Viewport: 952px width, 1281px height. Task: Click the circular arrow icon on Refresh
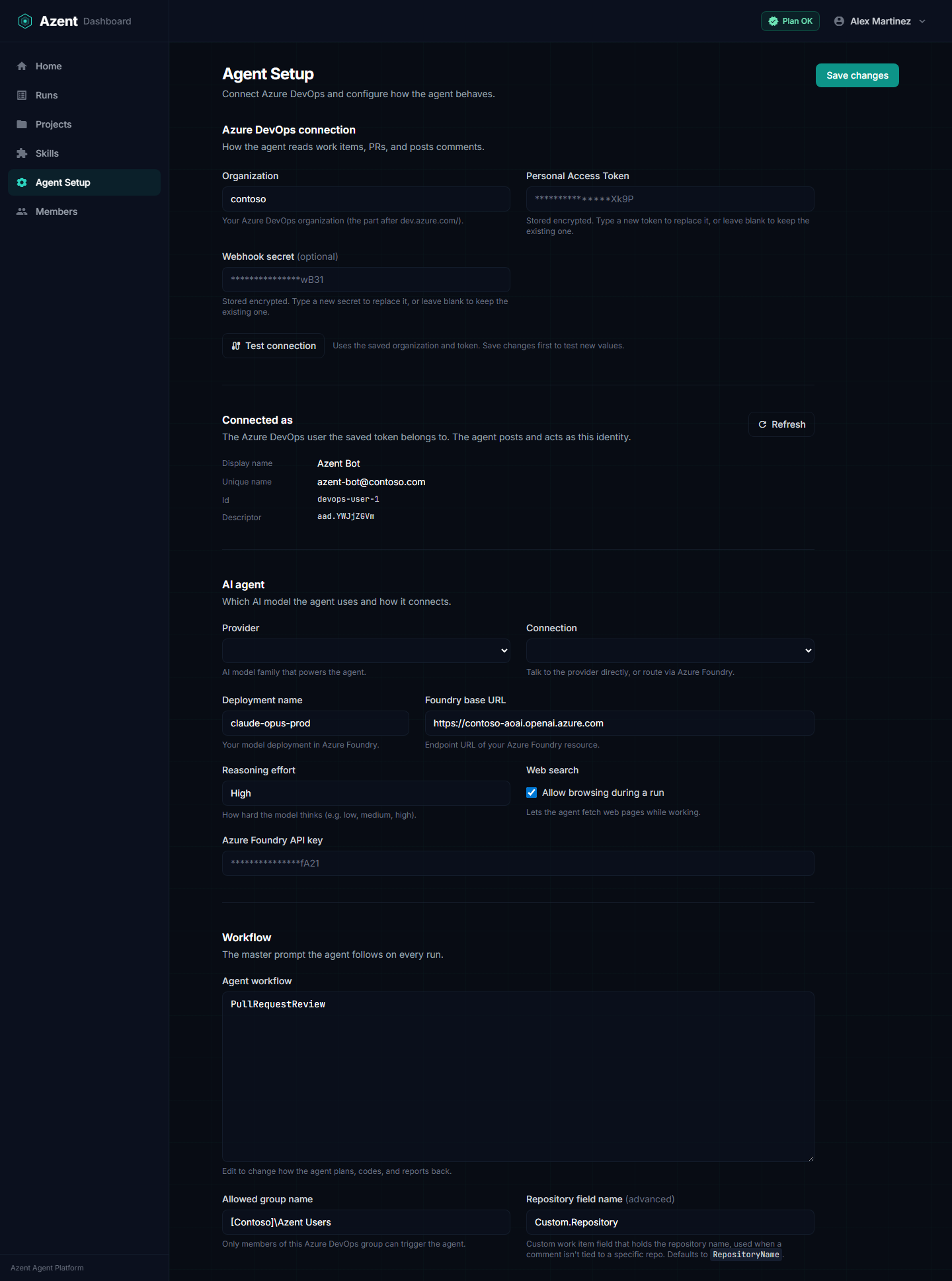(x=762, y=424)
